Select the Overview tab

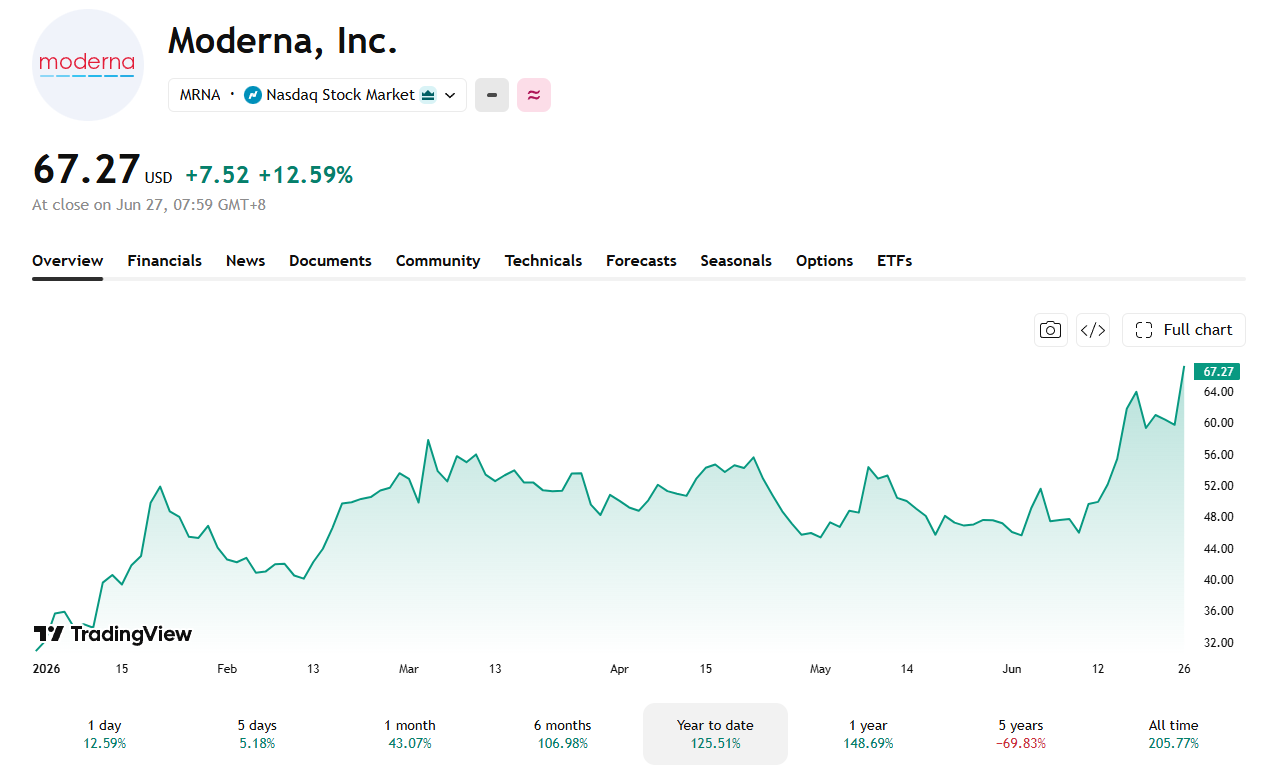click(67, 261)
